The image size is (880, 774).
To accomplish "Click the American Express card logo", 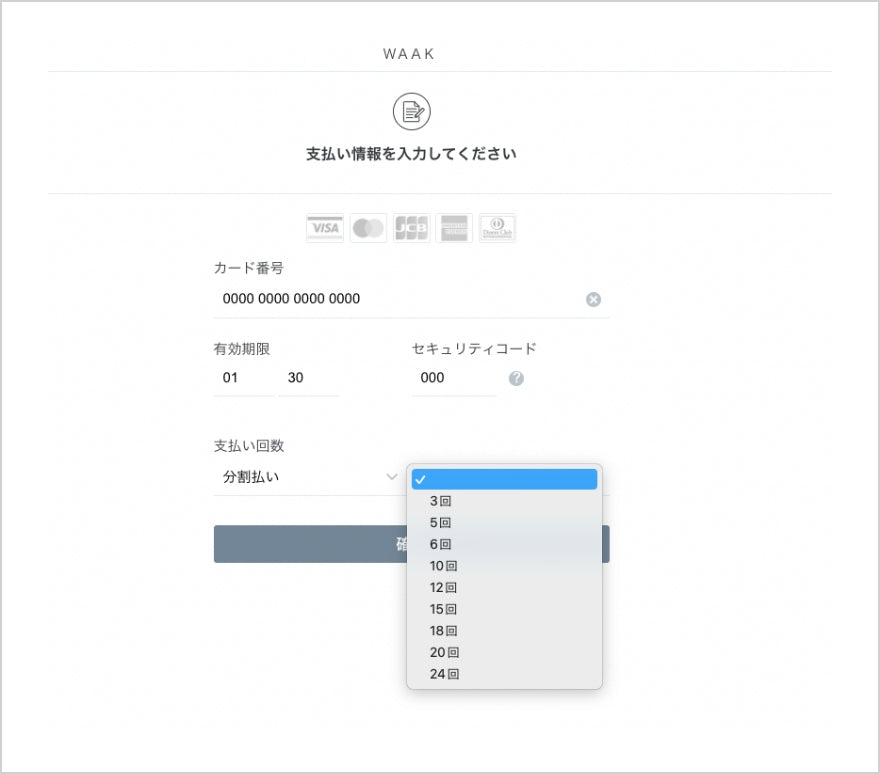I will click(454, 228).
